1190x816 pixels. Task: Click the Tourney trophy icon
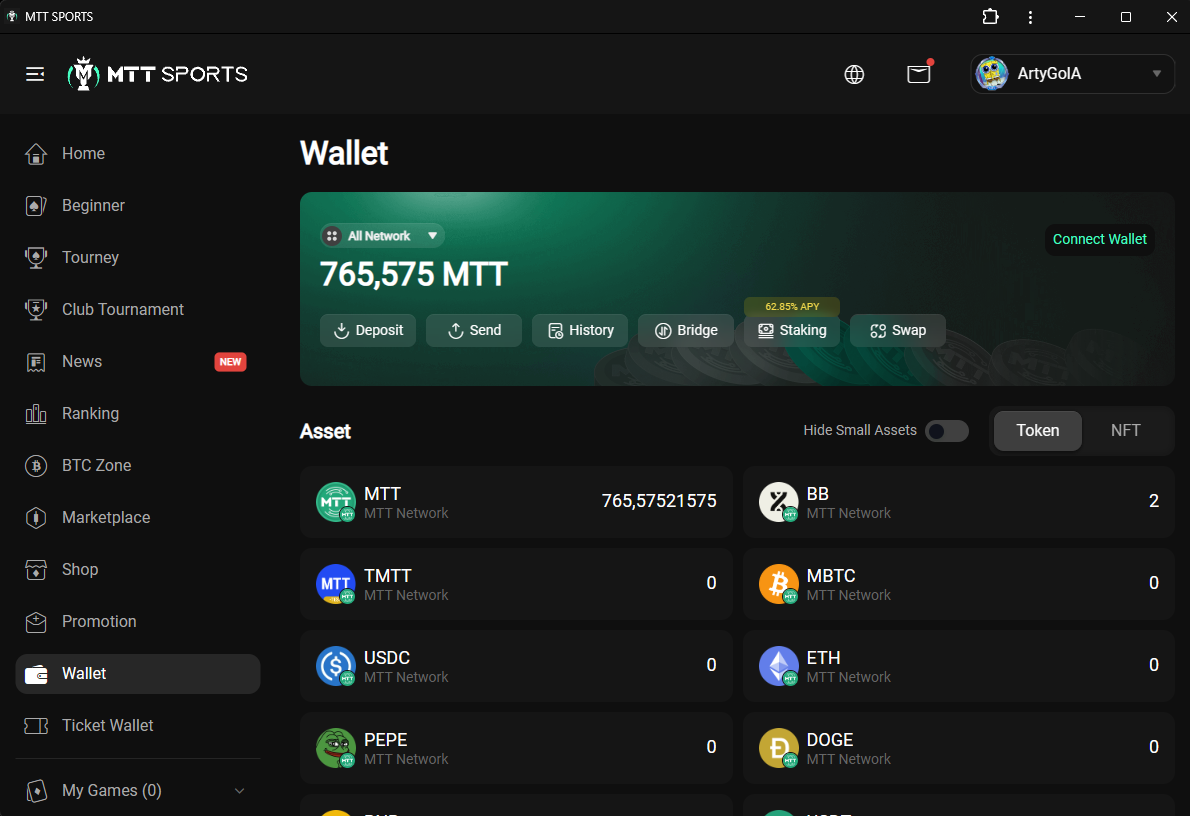36,257
